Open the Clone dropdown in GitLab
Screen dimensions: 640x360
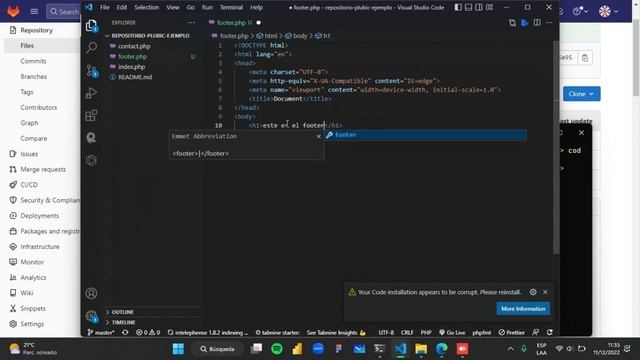(x=582, y=94)
